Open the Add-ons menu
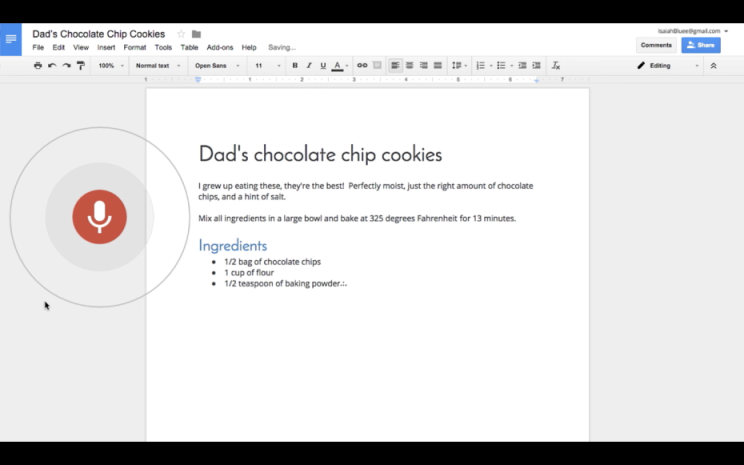Image resolution: width=744 pixels, height=465 pixels. [219, 47]
